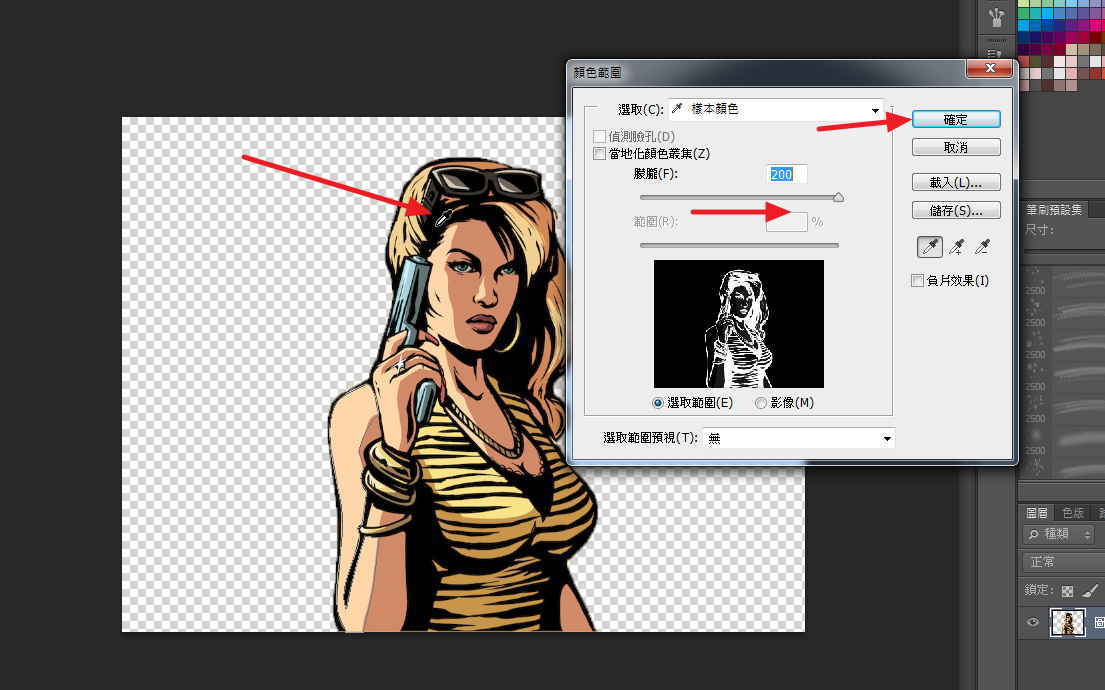This screenshot has width=1105, height=690.
Task: Enable 當地化顏色叢集(Z) checkbox
Action: [600, 154]
